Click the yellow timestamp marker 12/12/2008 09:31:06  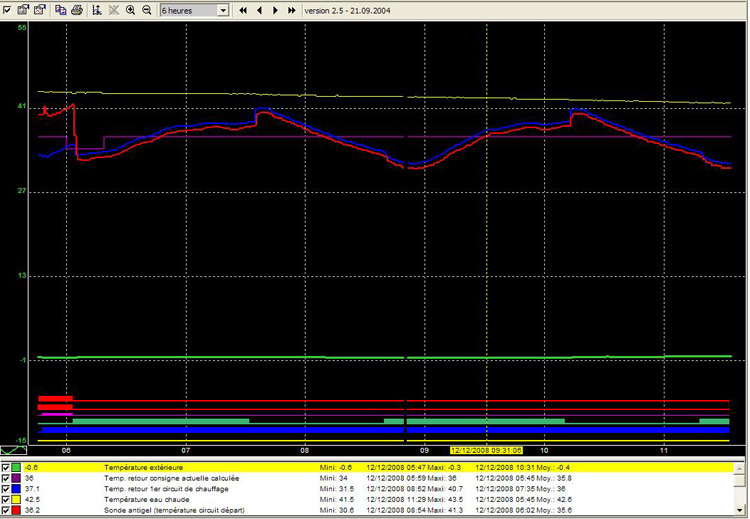486,450
